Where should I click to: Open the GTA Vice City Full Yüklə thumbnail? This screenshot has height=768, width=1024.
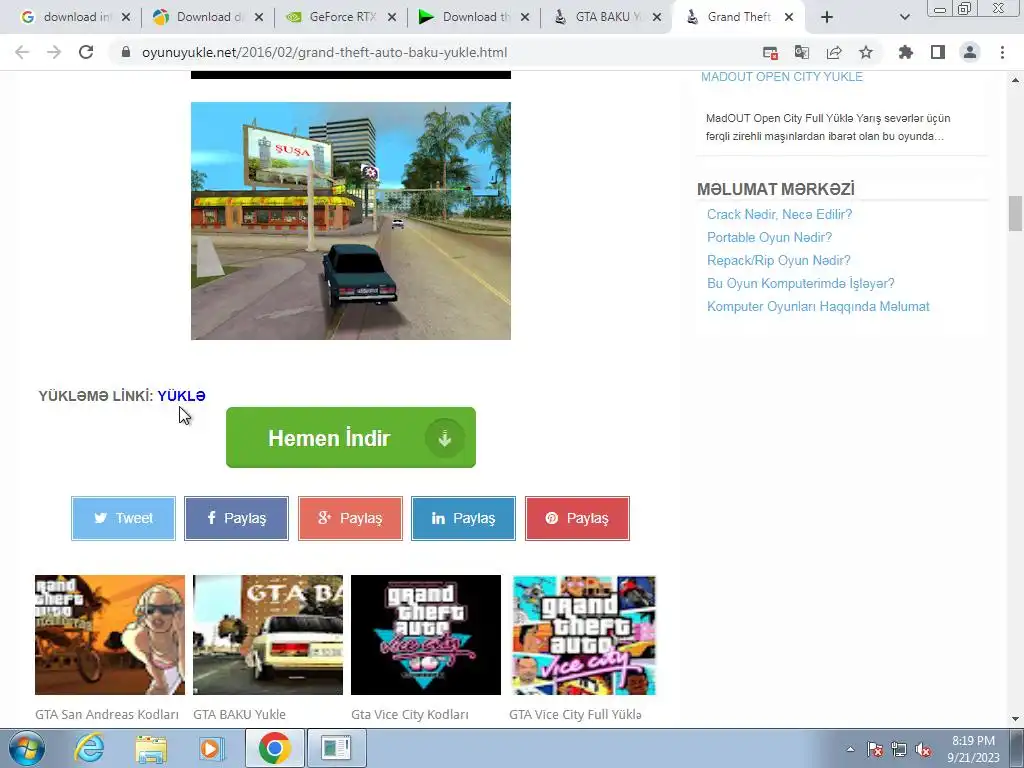[x=584, y=635]
